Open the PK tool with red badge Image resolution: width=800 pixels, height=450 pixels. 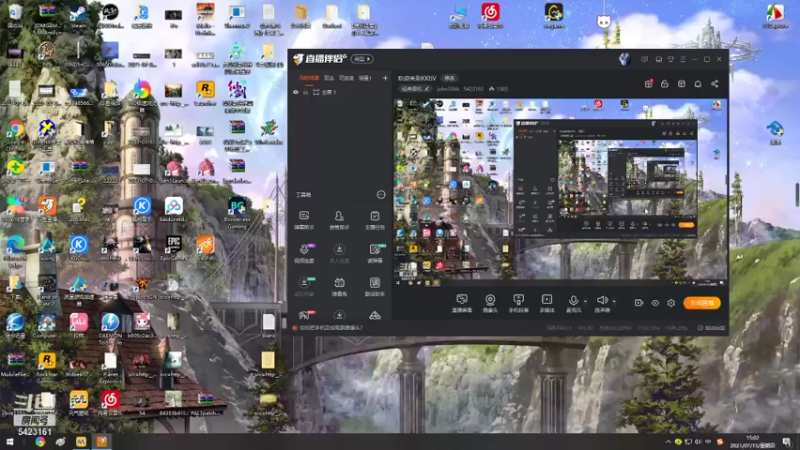(305, 315)
